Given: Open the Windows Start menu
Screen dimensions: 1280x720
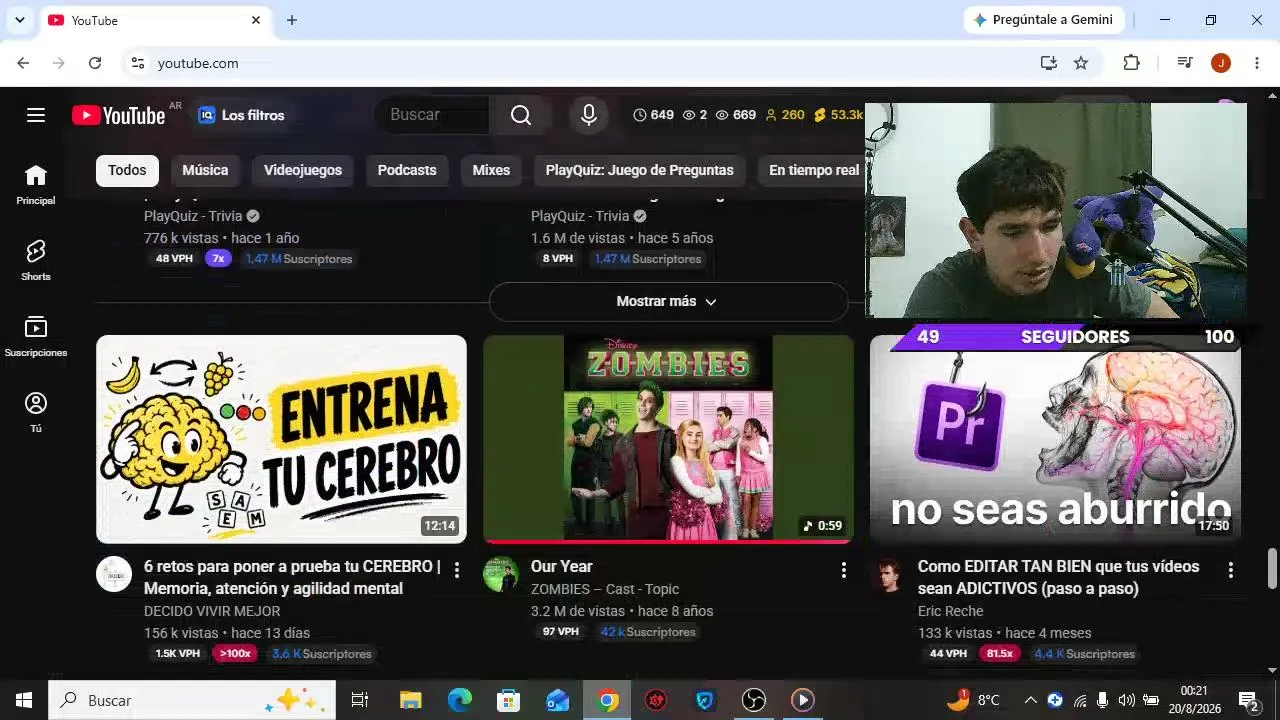Looking at the screenshot, I should (24, 701).
